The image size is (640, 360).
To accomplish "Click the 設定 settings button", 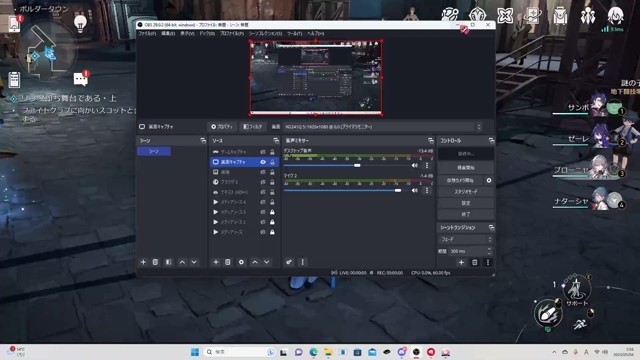I will (466, 203).
